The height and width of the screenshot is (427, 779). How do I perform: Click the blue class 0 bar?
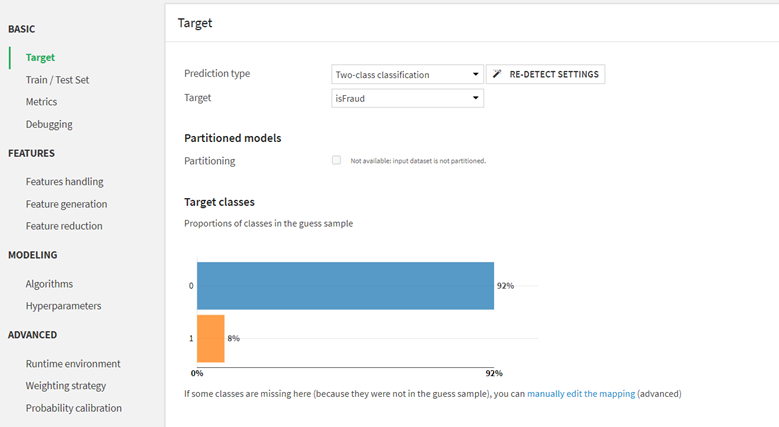pyautogui.click(x=345, y=286)
